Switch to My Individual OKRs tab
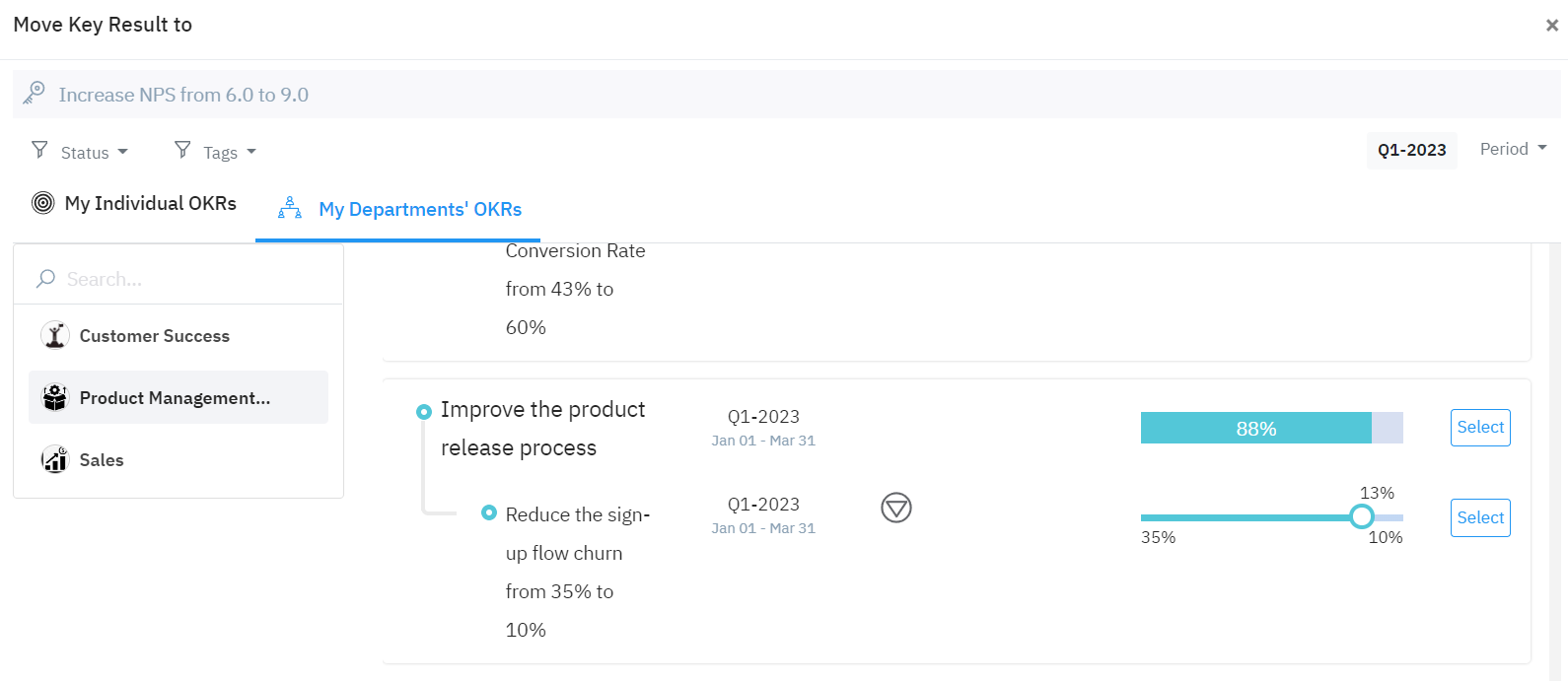 [x=135, y=204]
